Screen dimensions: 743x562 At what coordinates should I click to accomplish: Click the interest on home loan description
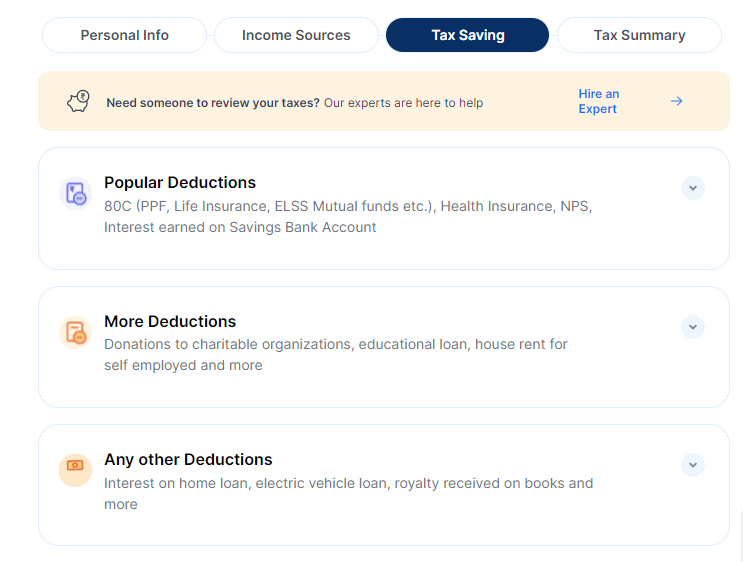pyautogui.click(x=348, y=493)
